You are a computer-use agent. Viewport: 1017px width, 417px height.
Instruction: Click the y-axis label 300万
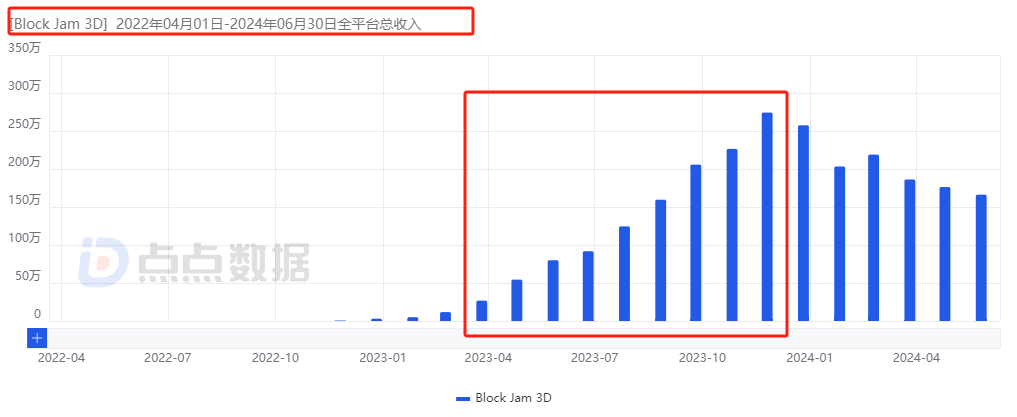click(x=25, y=86)
